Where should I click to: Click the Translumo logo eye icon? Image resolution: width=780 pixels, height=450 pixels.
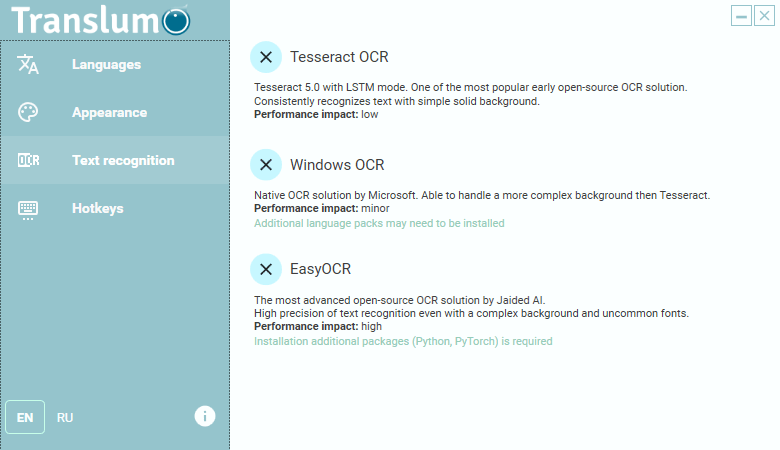coord(176,21)
